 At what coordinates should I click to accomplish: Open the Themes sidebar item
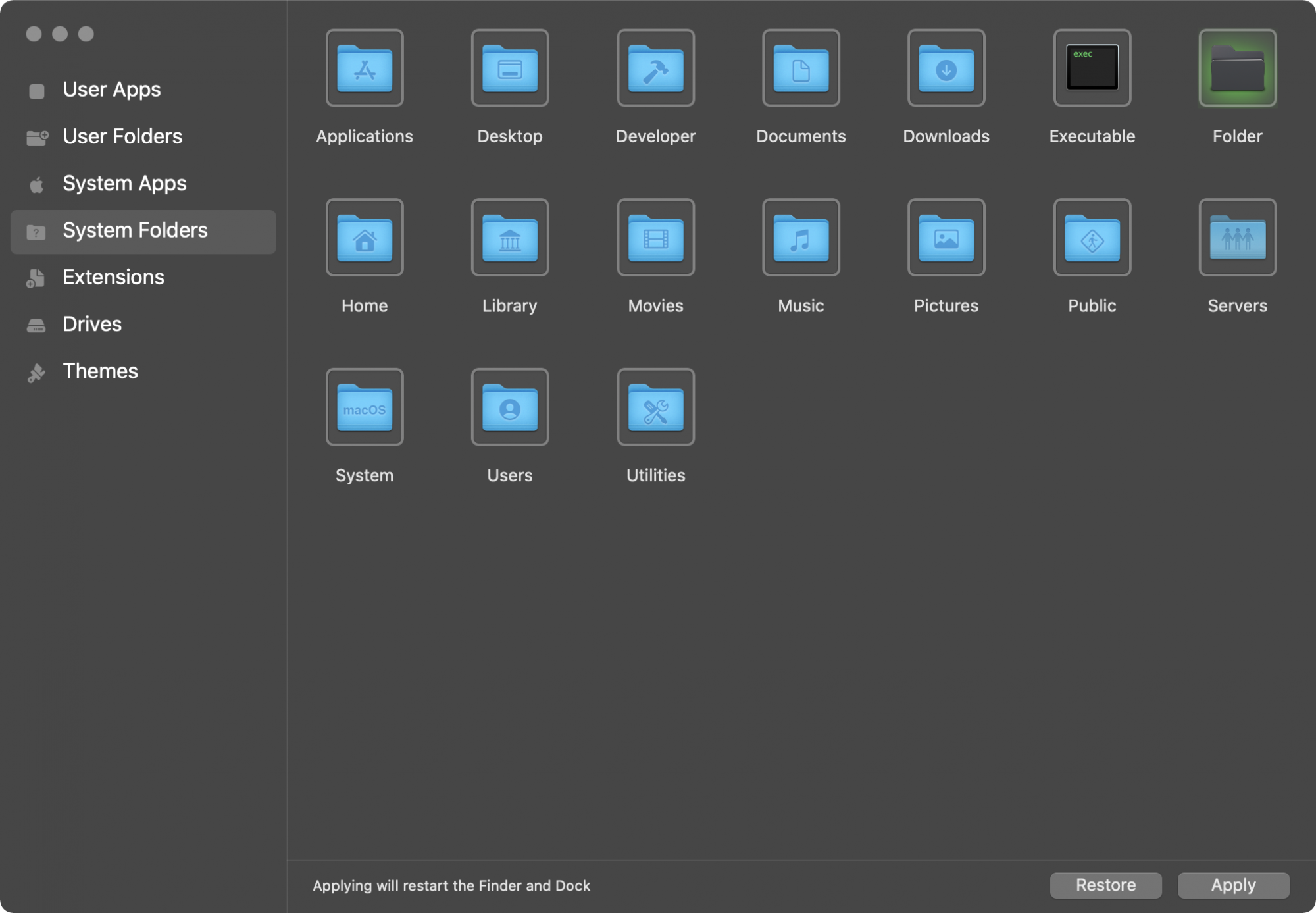tap(100, 371)
